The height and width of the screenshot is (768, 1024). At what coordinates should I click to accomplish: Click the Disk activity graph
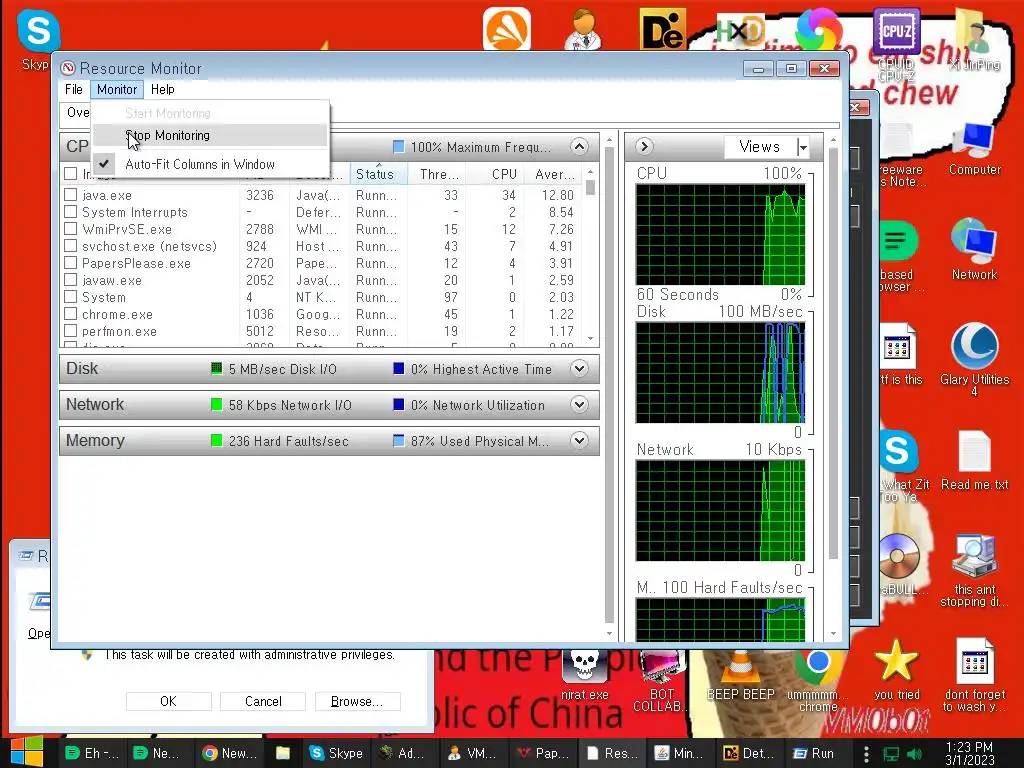click(720, 373)
